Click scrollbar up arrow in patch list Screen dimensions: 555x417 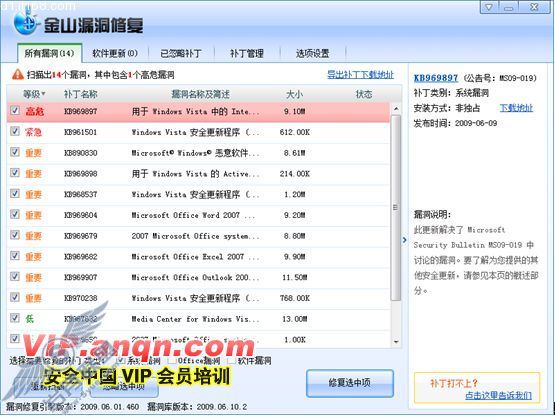tap(396, 109)
